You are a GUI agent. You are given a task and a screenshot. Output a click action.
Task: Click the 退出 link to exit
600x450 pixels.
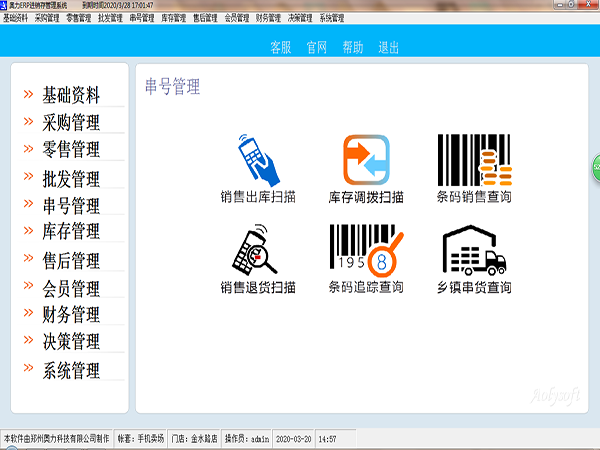[388, 47]
